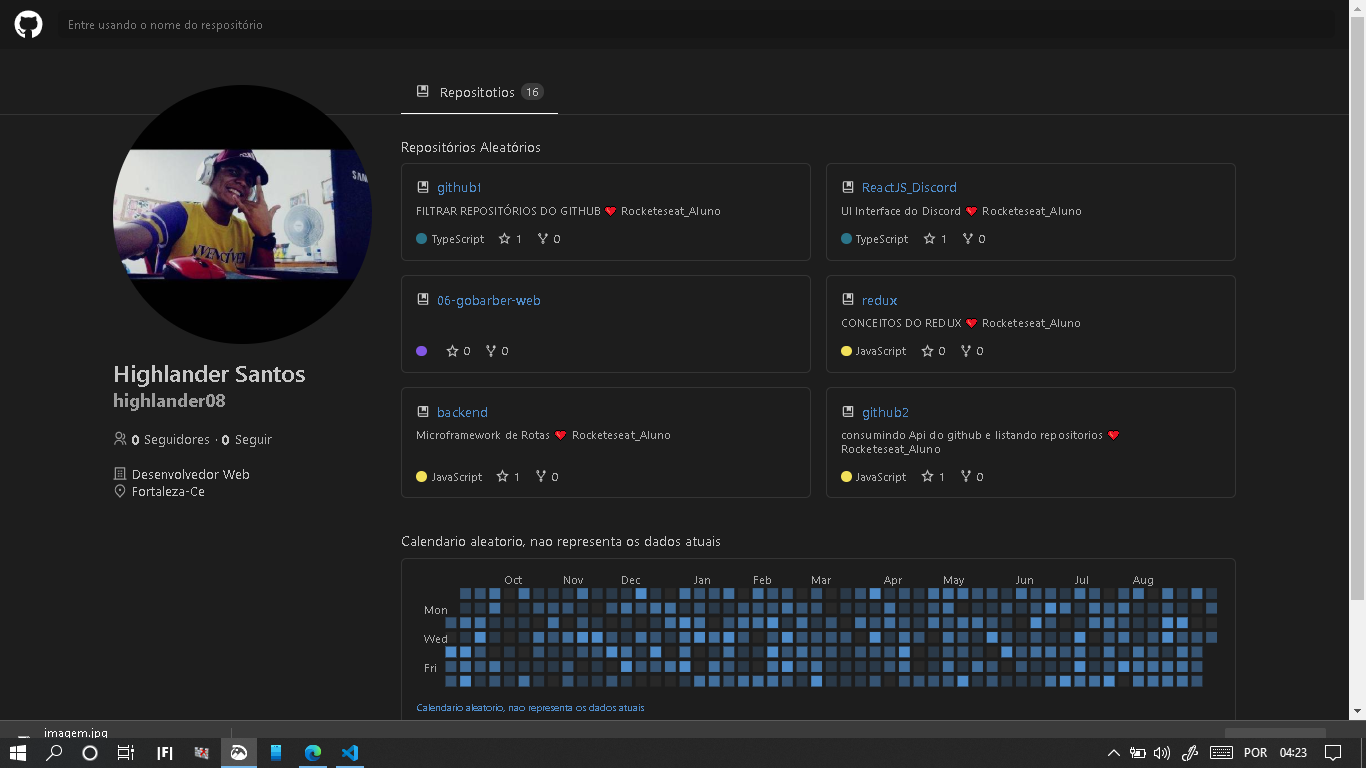Open the 06-gobarber-web repository link
The height and width of the screenshot is (768, 1366).
[489, 299]
